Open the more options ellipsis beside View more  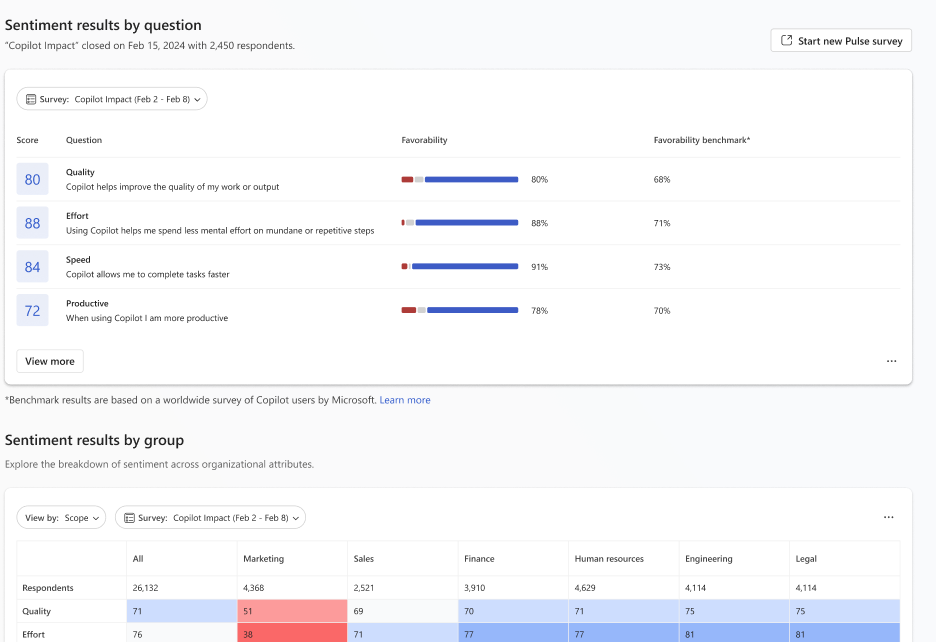pos(891,361)
